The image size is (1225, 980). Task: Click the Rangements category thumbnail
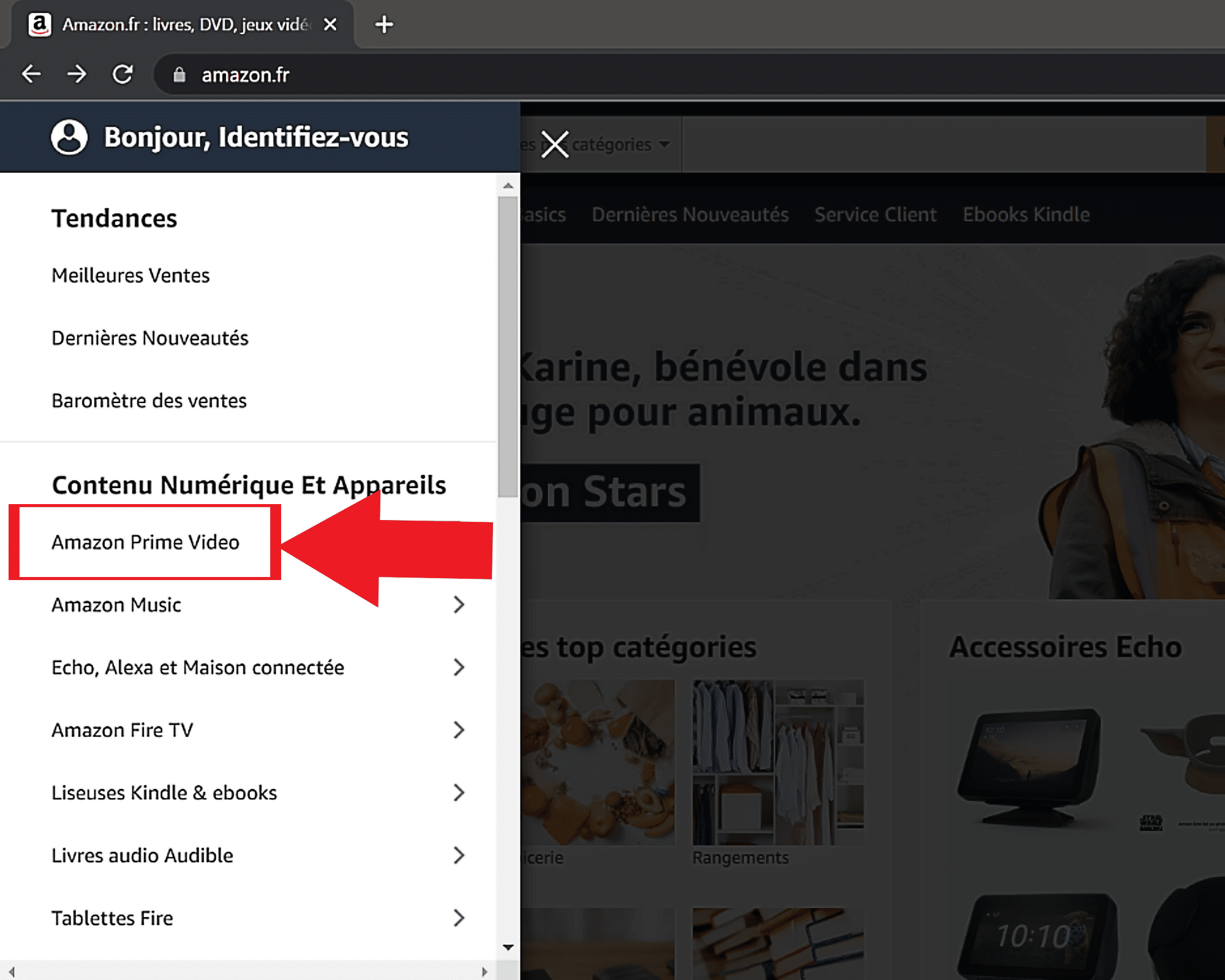click(x=778, y=762)
